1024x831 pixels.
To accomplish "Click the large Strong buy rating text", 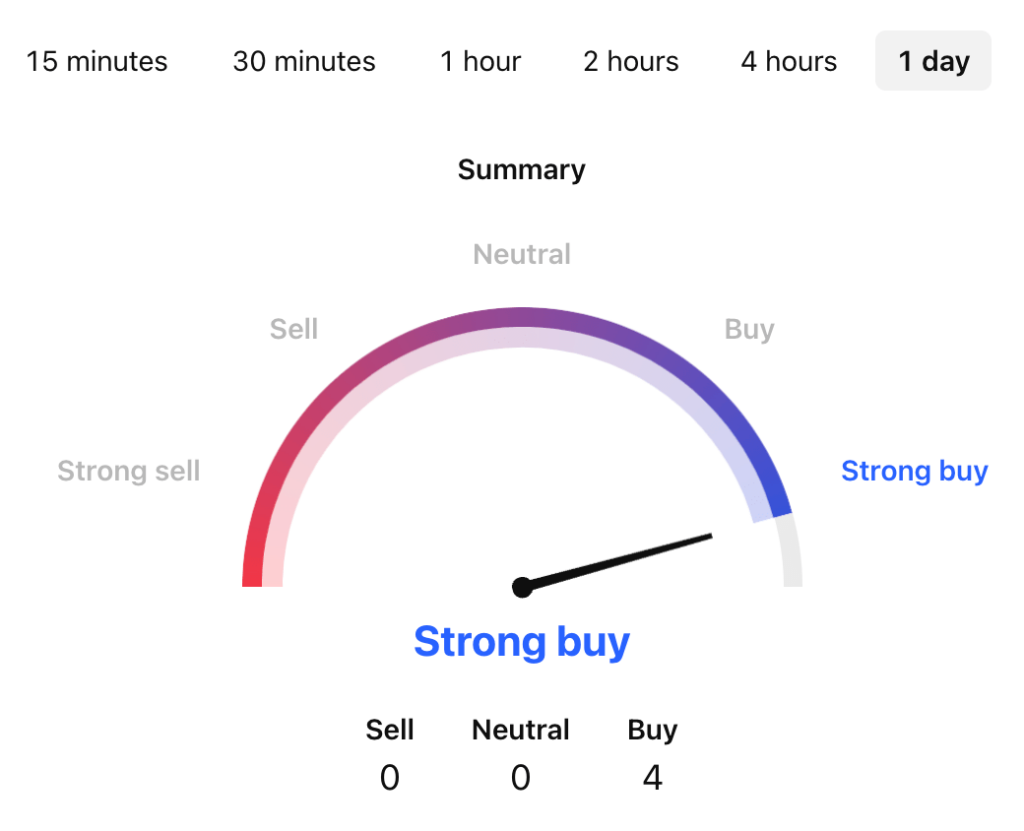I will [521, 642].
